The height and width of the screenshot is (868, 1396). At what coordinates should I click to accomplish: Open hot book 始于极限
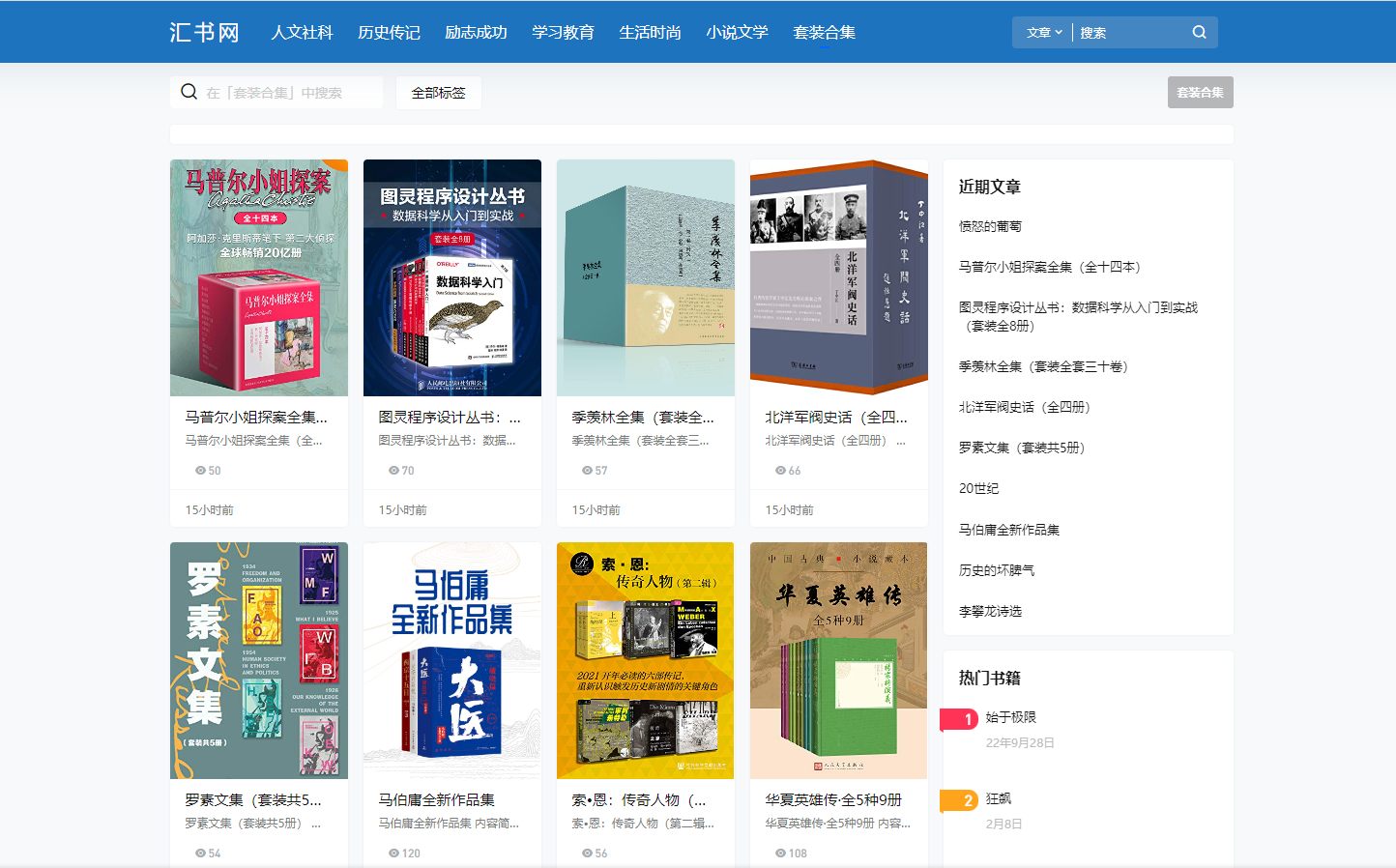click(x=1010, y=717)
